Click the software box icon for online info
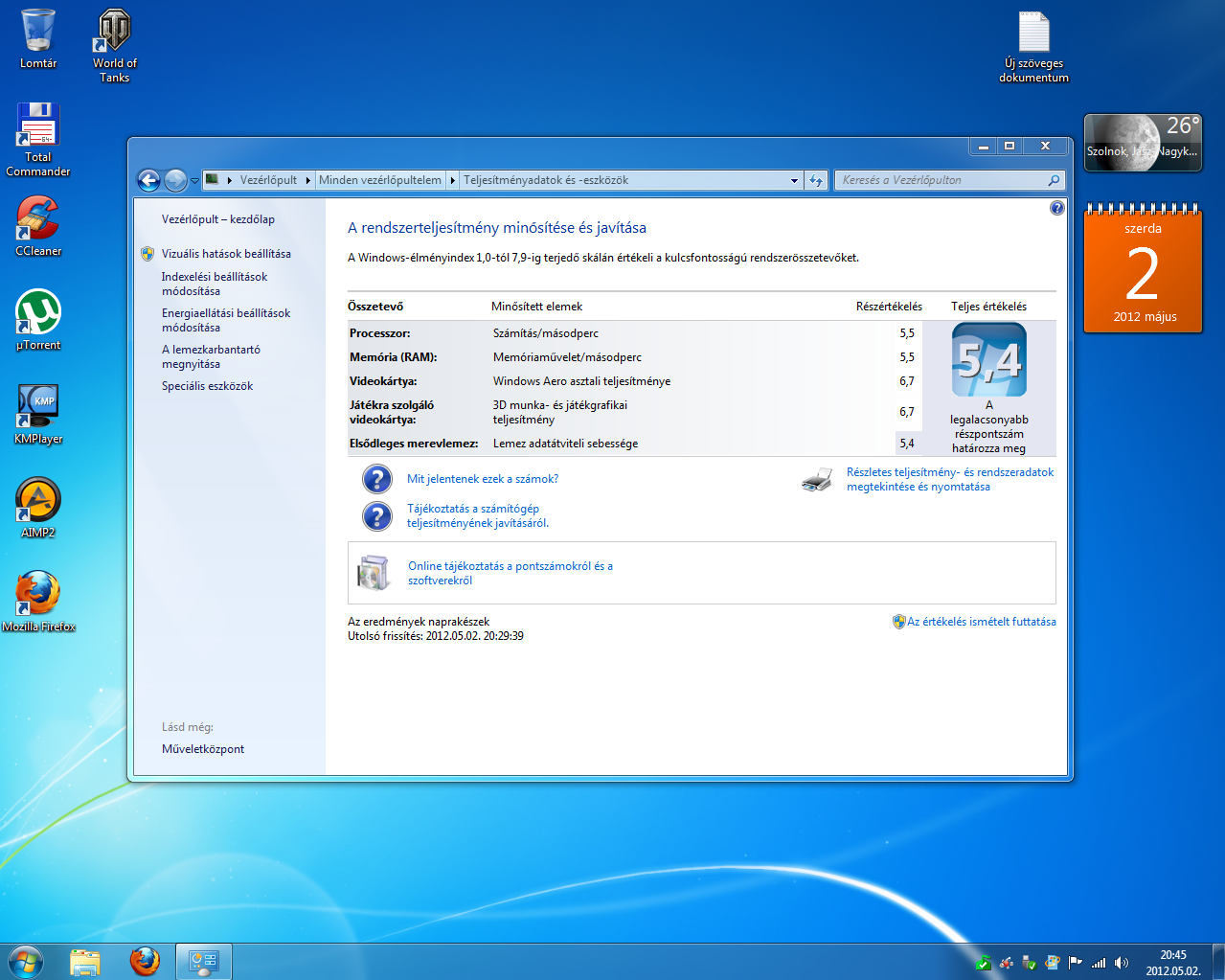The width and height of the screenshot is (1225, 980). (x=374, y=573)
